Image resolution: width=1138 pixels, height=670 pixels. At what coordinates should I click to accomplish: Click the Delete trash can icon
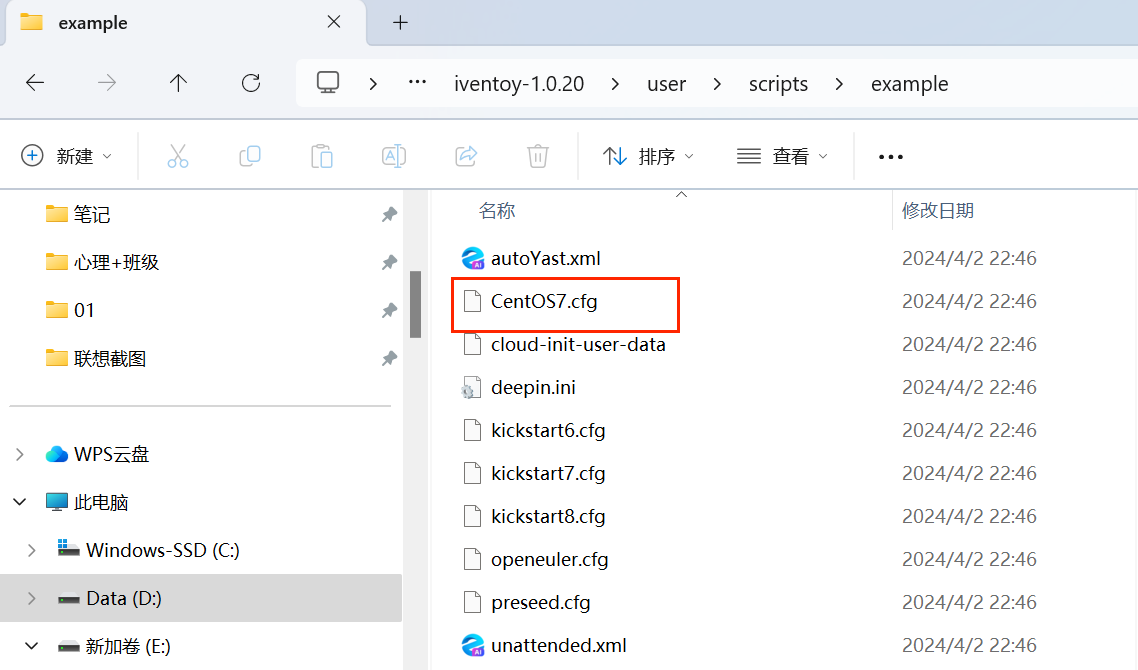coord(538,156)
